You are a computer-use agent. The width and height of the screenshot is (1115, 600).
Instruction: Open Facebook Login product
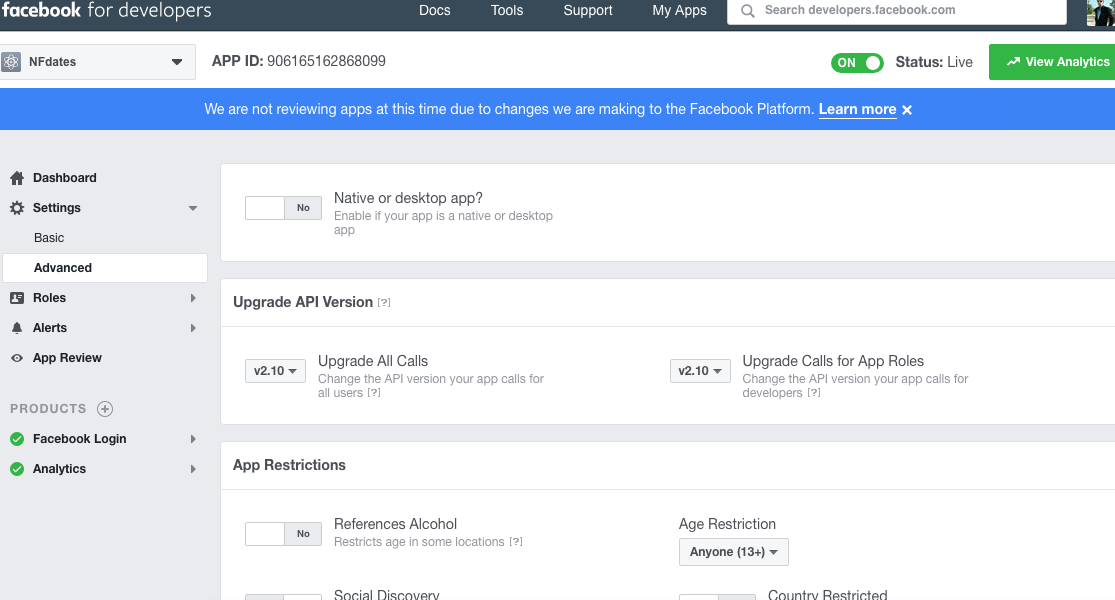[80, 439]
